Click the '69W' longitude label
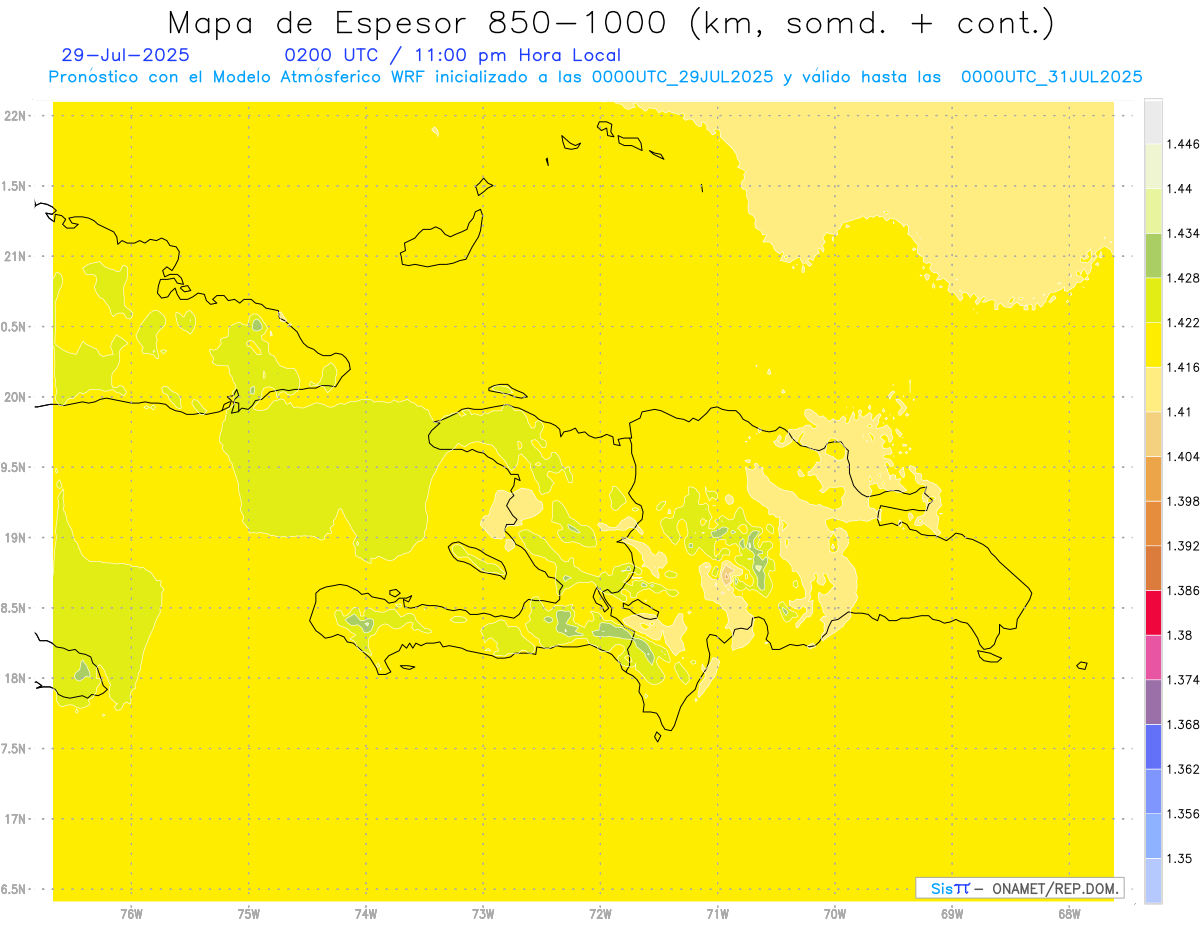The image size is (1200, 927). [952, 913]
